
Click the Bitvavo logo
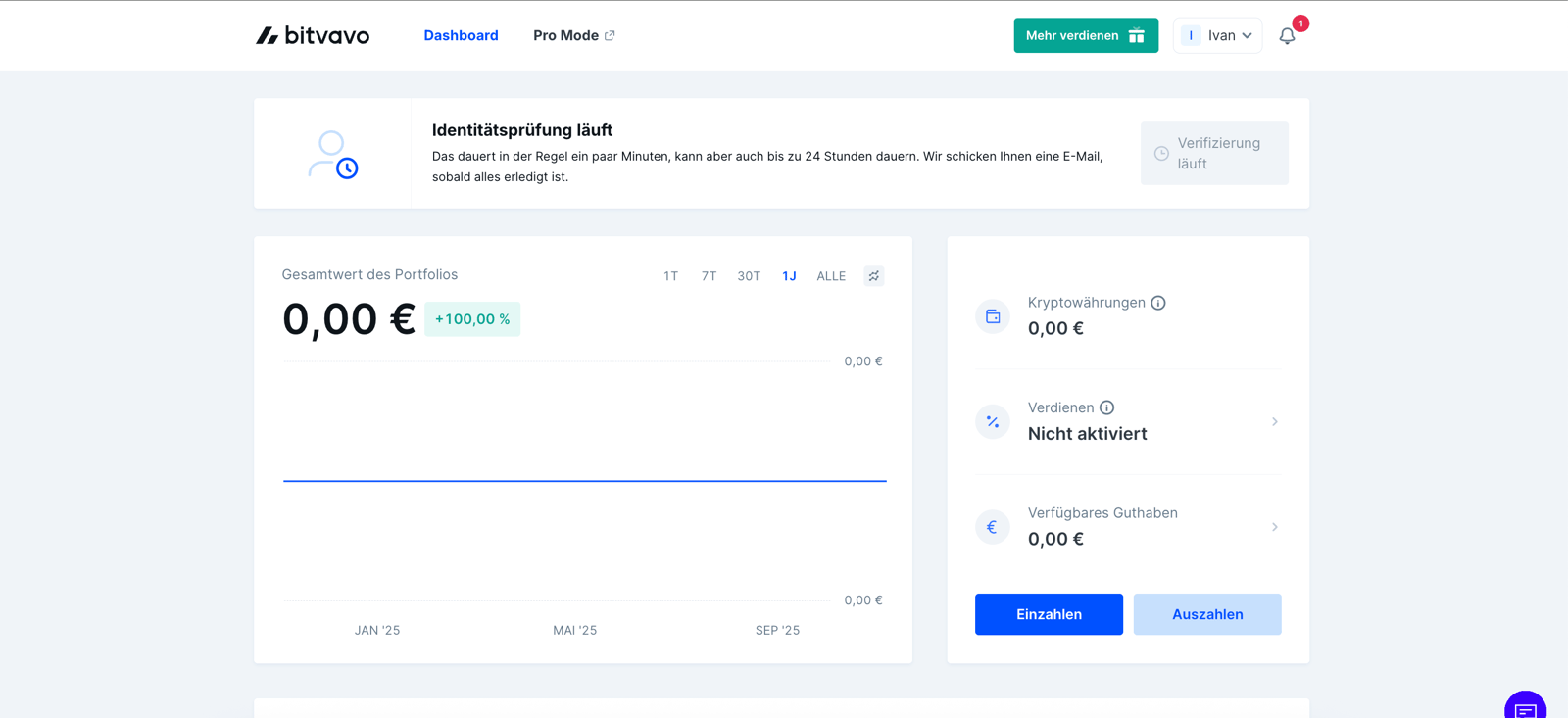[313, 35]
